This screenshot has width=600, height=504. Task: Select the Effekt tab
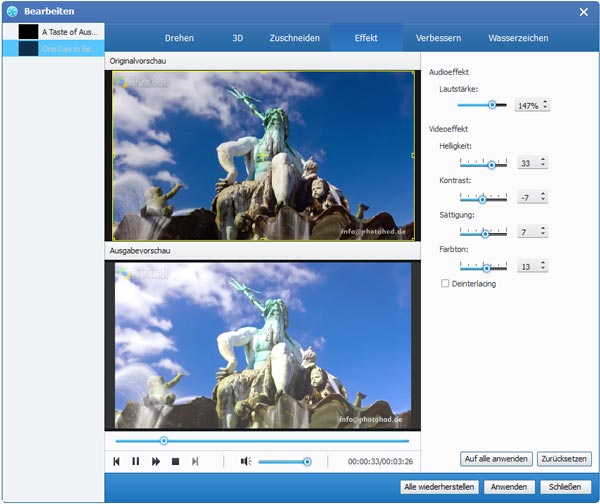pyautogui.click(x=366, y=38)
